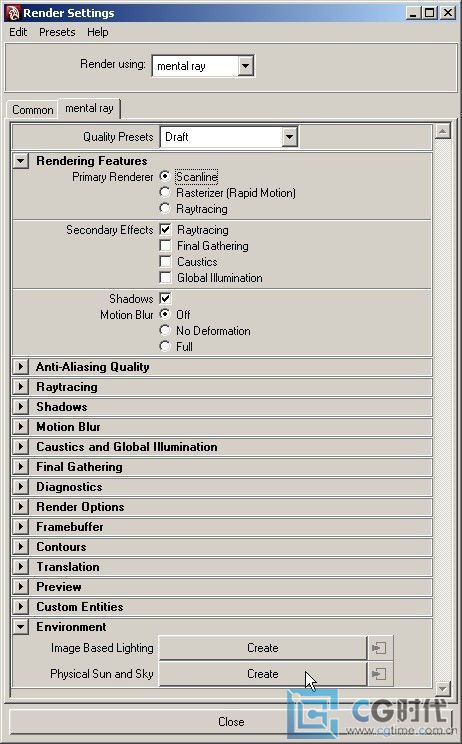Click the scrollbar up arrow
Image resolution: width=462 pixels, height=744 pixels.
coord(442,130)
